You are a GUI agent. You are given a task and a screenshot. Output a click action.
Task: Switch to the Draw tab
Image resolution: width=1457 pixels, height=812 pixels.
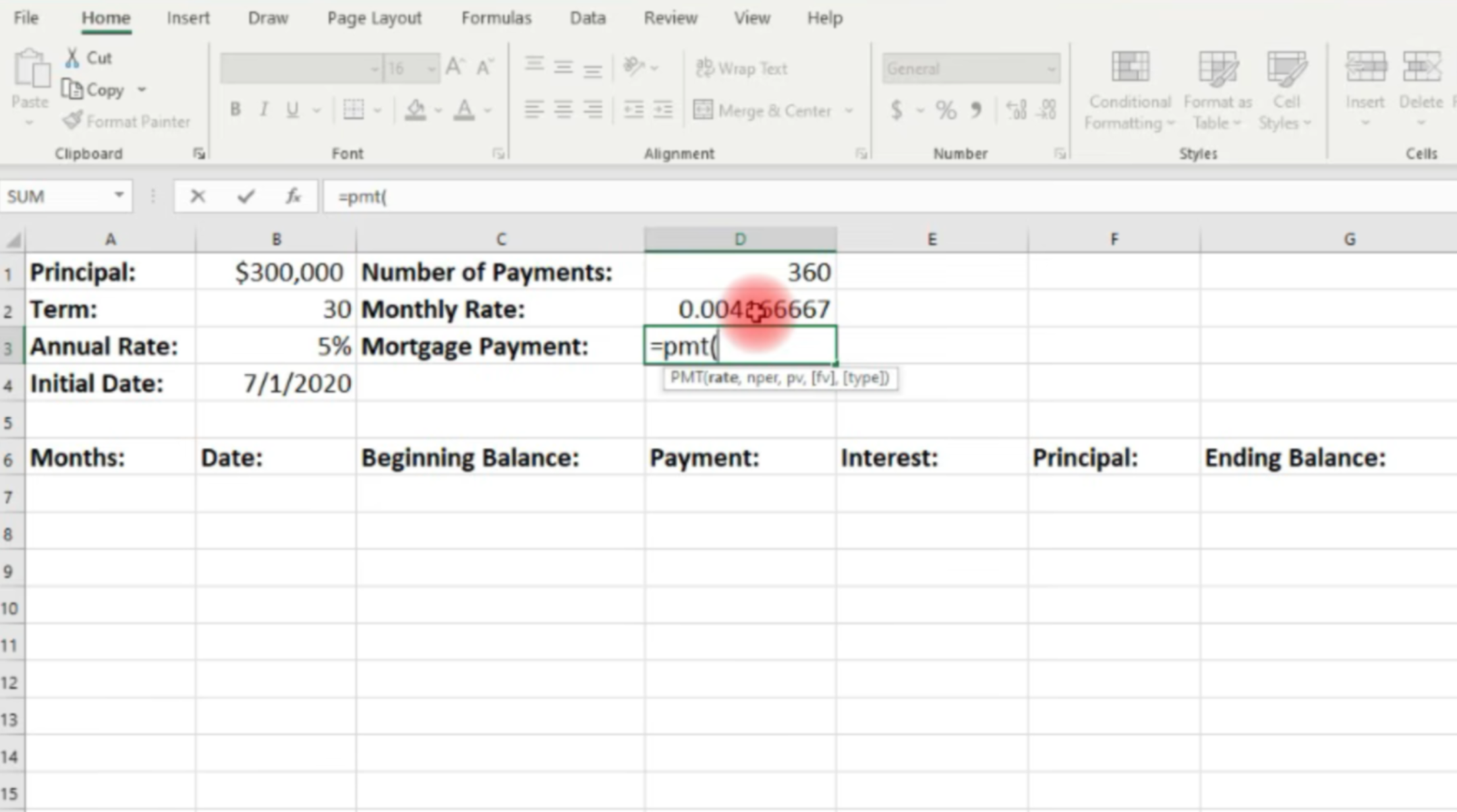point(268,18)
